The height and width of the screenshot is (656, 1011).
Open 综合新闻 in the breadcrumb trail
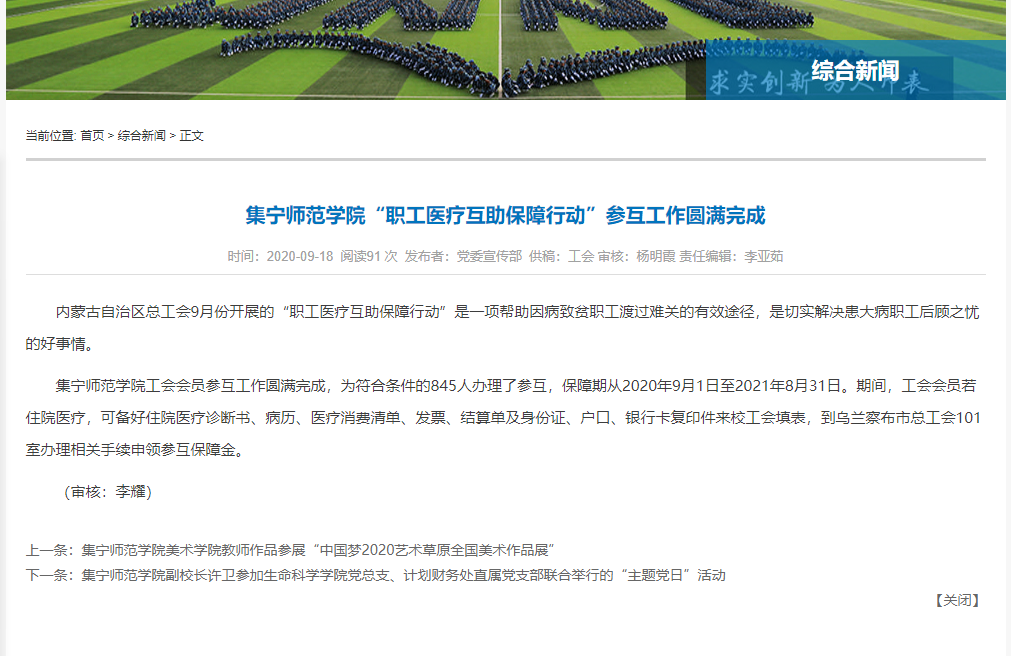click(x=142, y=136)
